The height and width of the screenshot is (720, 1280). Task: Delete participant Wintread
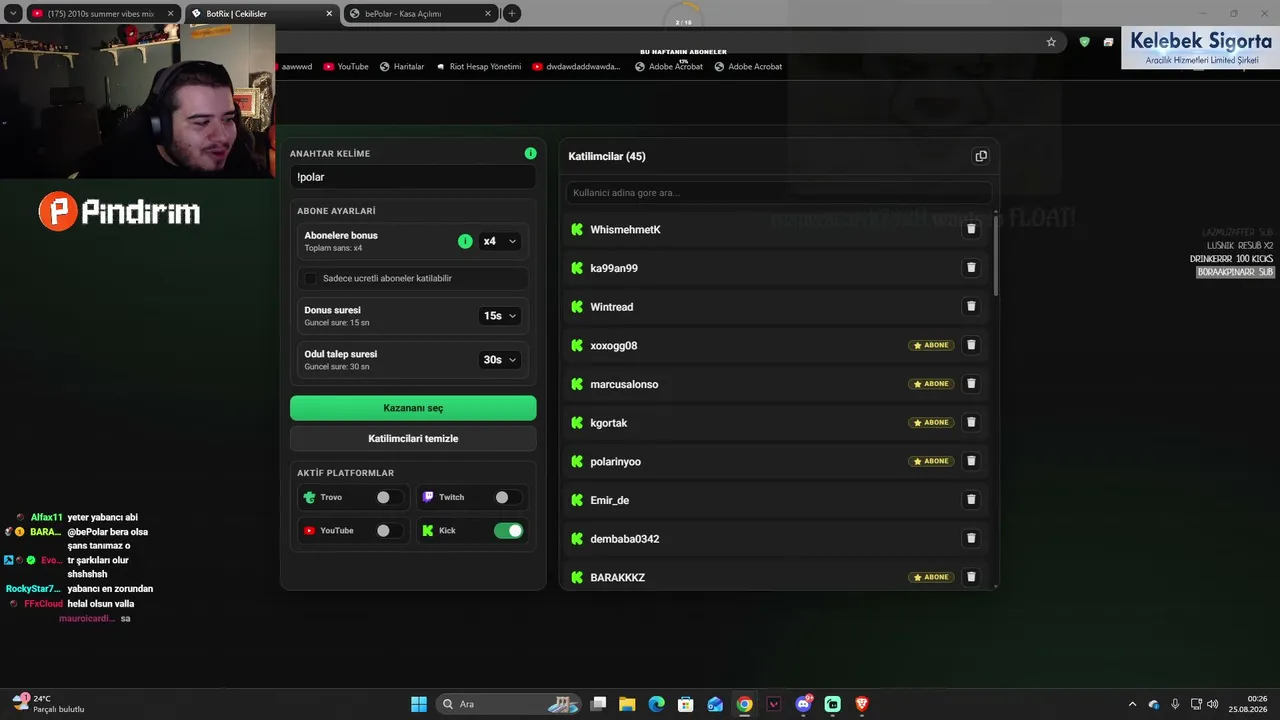[x=970, y=307]
